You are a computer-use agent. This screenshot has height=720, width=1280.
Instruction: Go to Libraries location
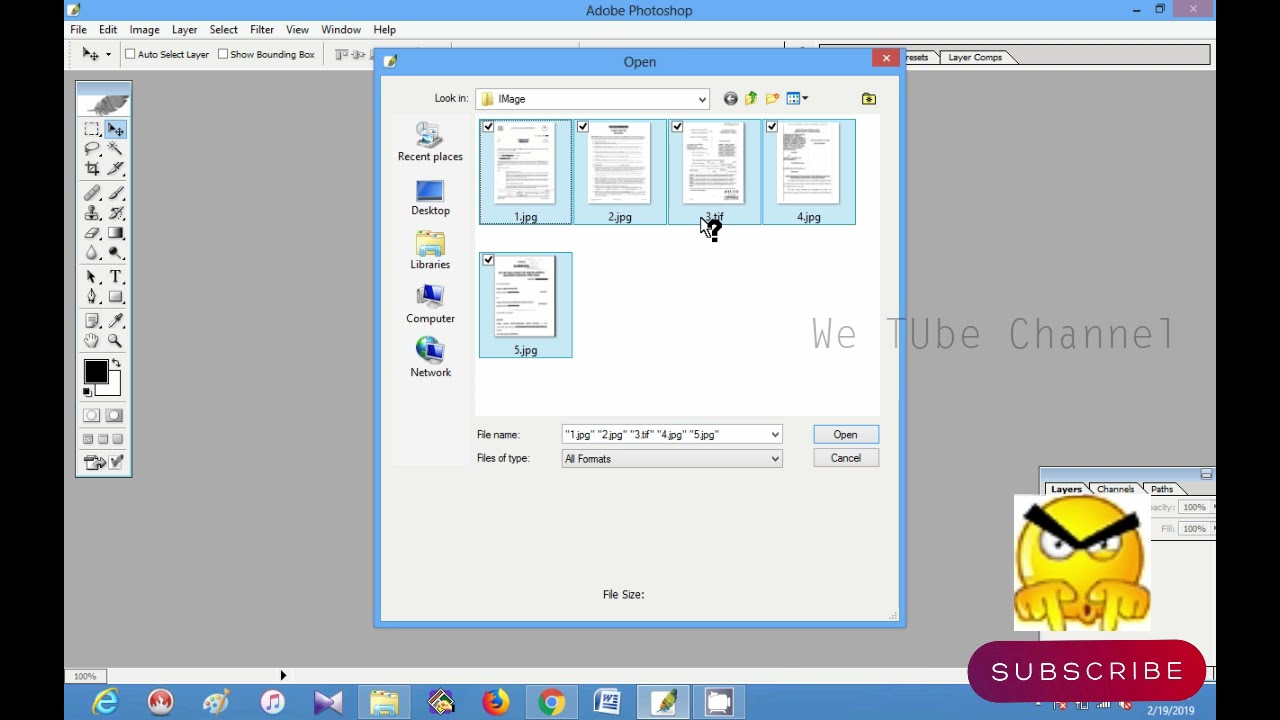tap(430, 251)
